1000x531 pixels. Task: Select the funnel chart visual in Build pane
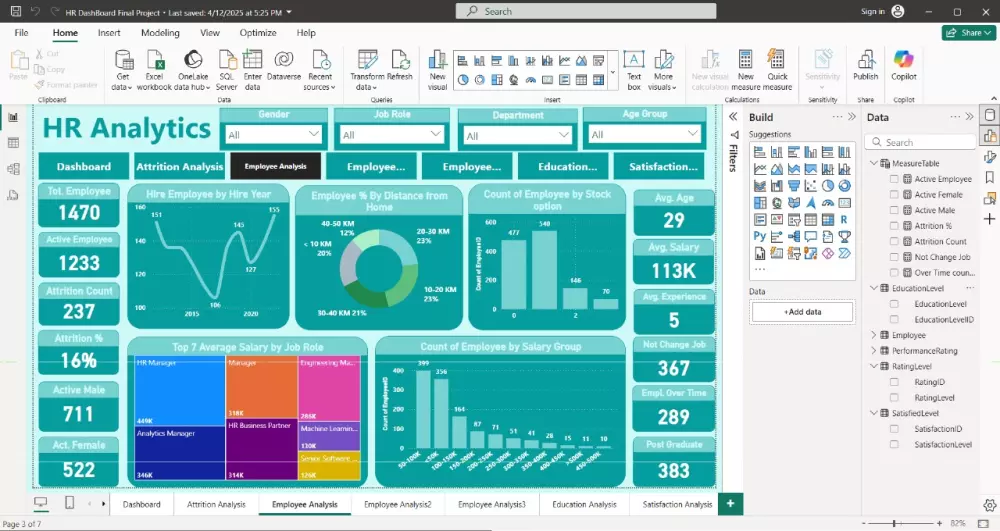[x=793, y=185]
